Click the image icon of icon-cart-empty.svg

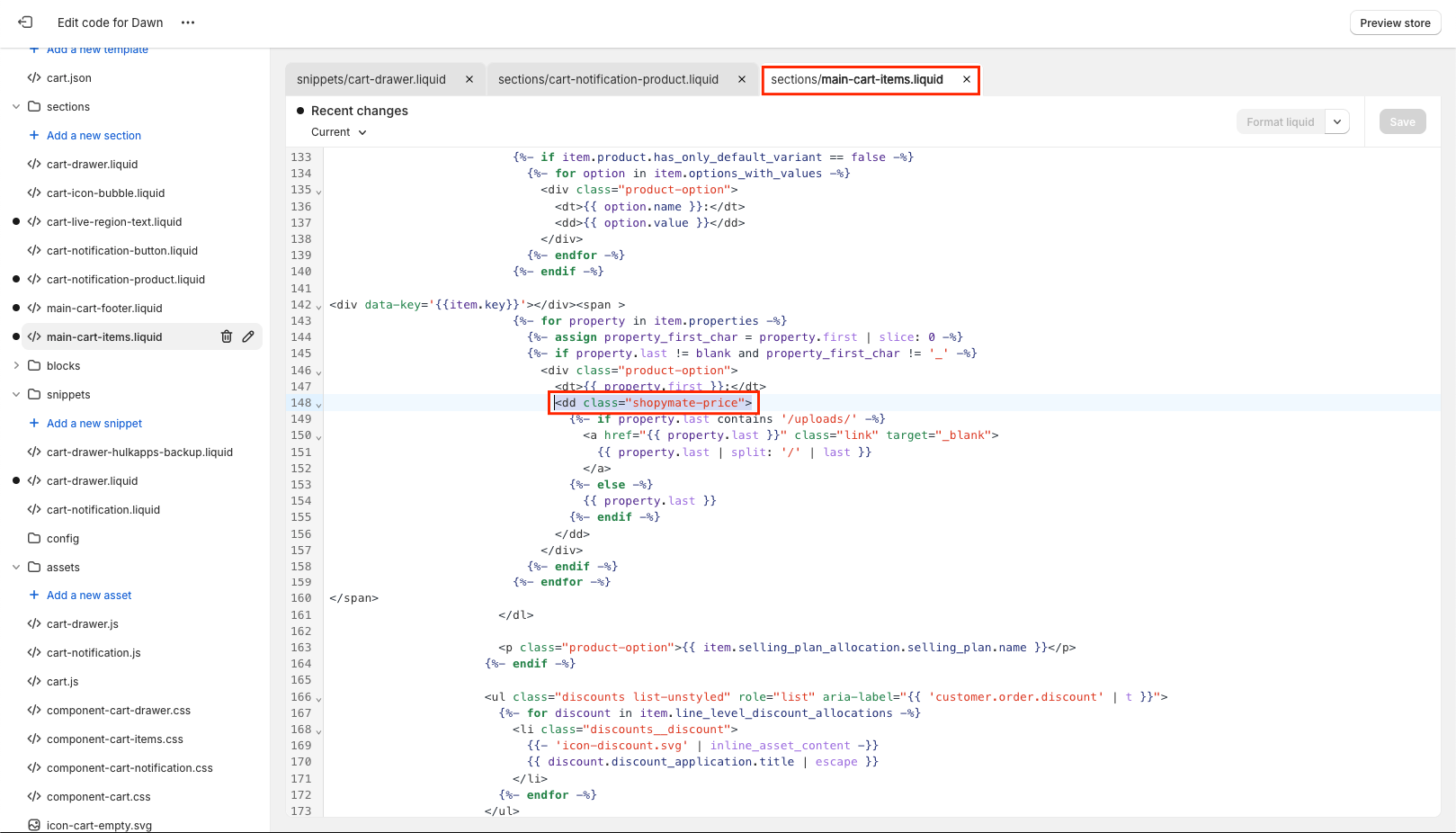tap(34, 825)
